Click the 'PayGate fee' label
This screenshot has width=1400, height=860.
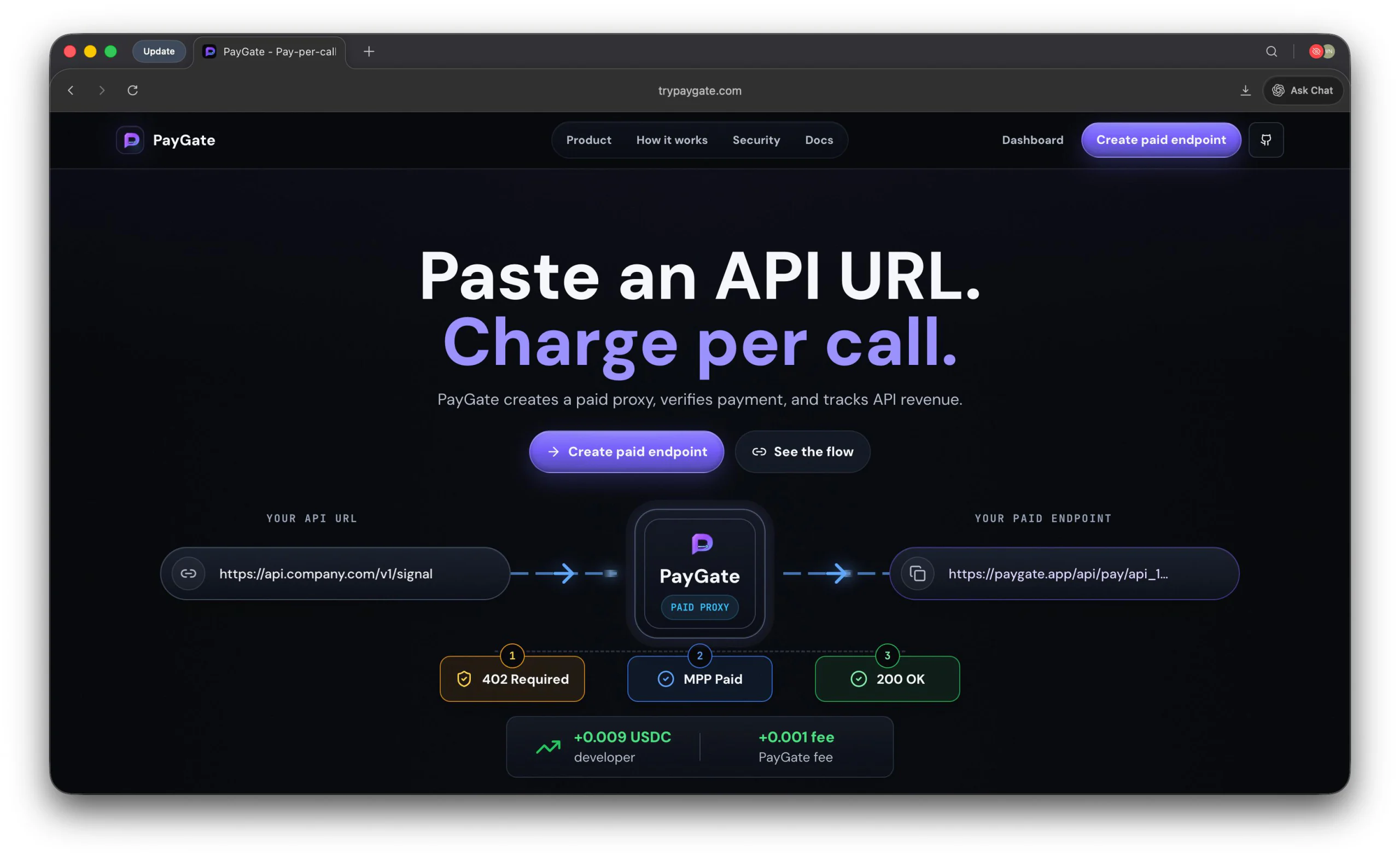[x=795, y=757]
